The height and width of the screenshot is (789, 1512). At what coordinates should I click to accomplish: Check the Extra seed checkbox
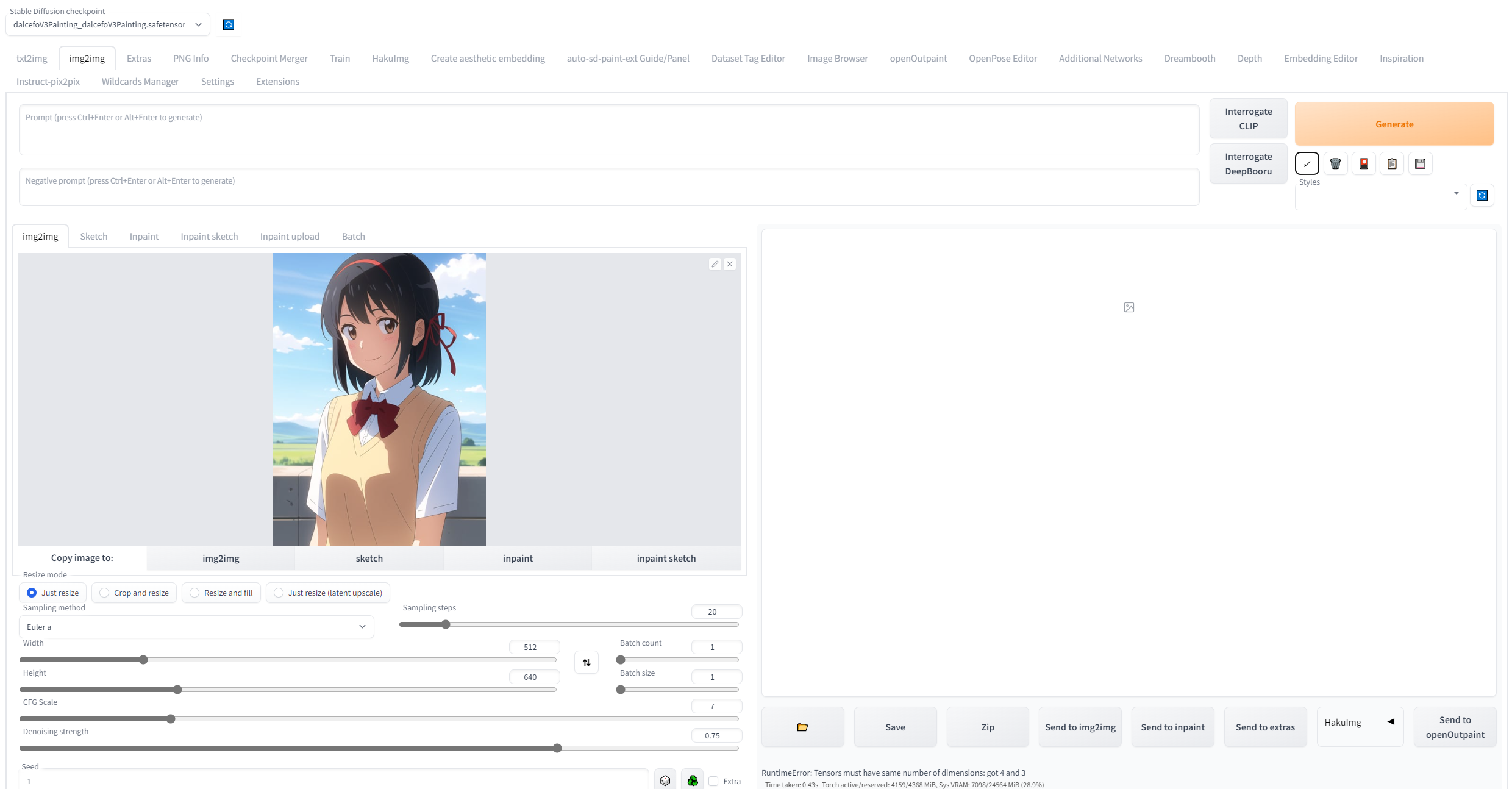tap(714, 780)
